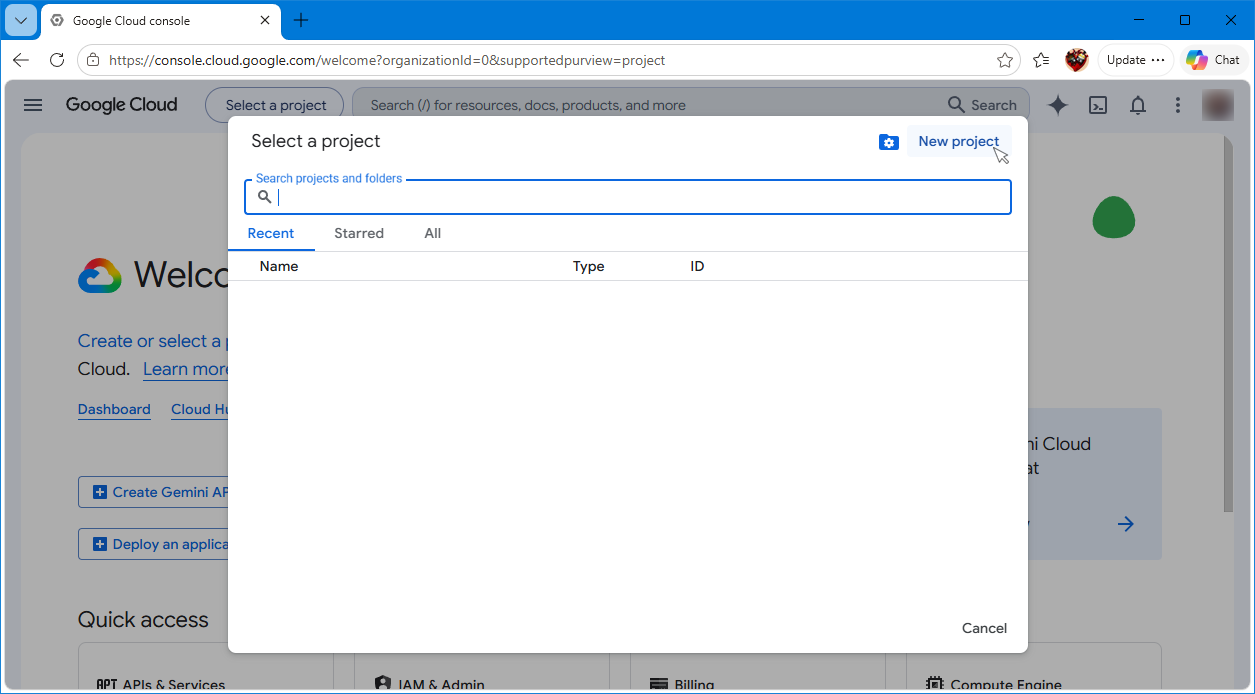Open the browser favorites list icon
The image size is (1255, 694).
1041,60
